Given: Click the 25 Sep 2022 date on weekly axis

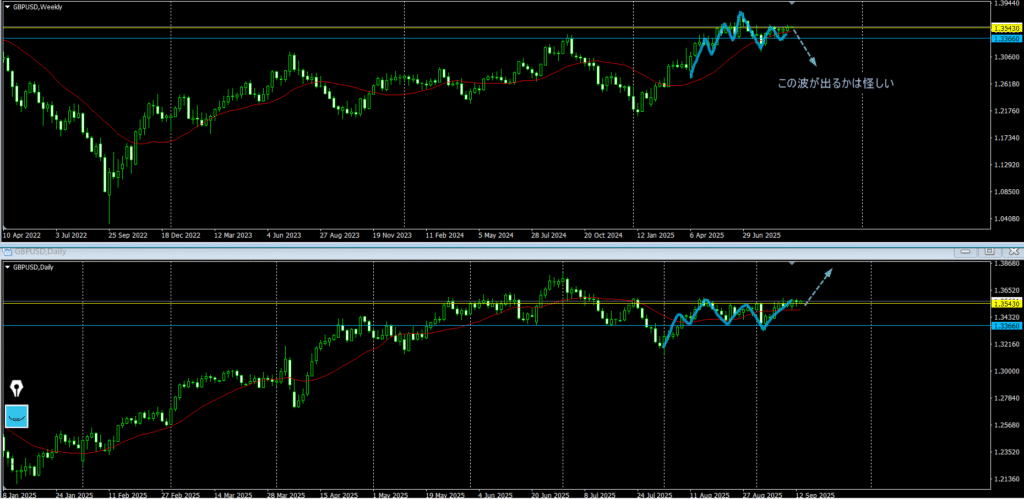Looking at the screenshot, I should pyautogui.click(x=127, y=236).
